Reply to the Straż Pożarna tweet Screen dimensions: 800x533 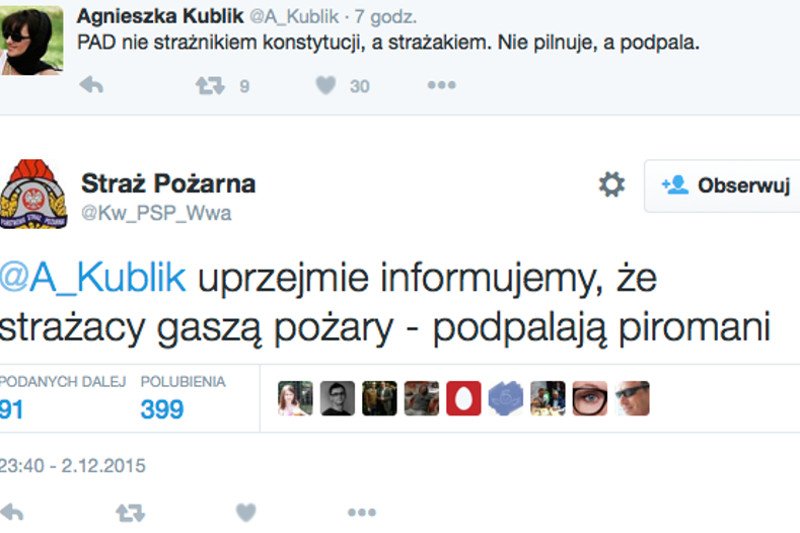coord(12,513)
